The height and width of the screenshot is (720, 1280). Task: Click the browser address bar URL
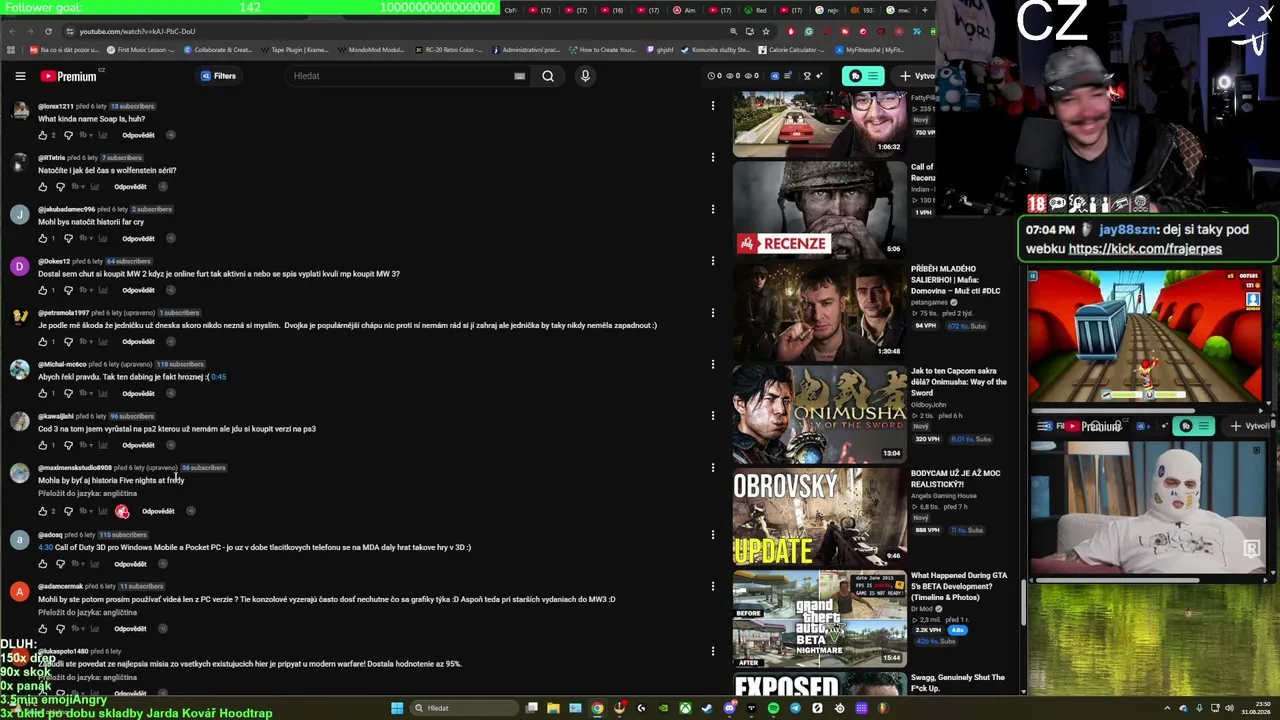138,31
